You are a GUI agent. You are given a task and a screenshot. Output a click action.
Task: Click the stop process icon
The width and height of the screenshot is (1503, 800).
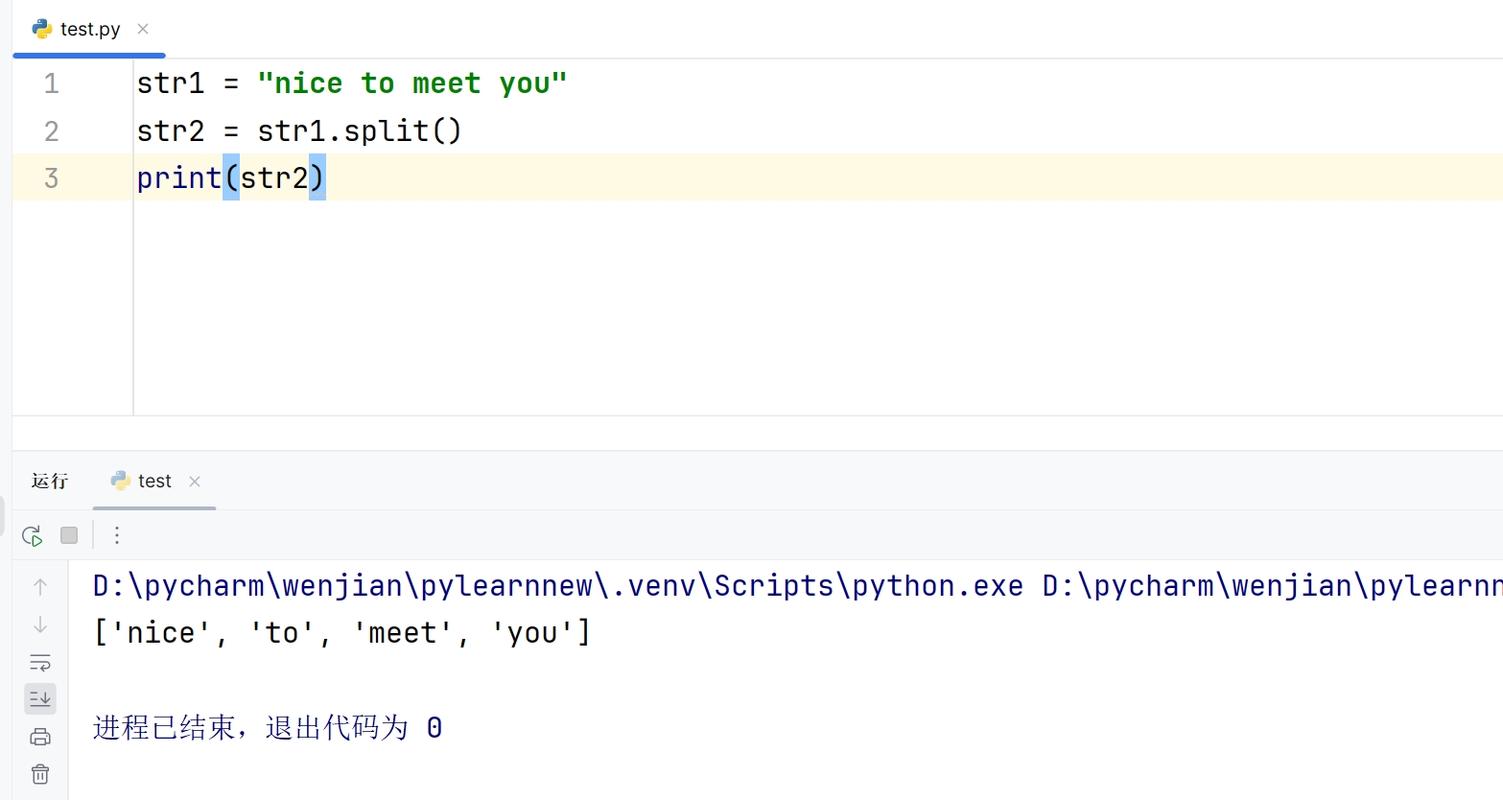click(x=68, y=535)
